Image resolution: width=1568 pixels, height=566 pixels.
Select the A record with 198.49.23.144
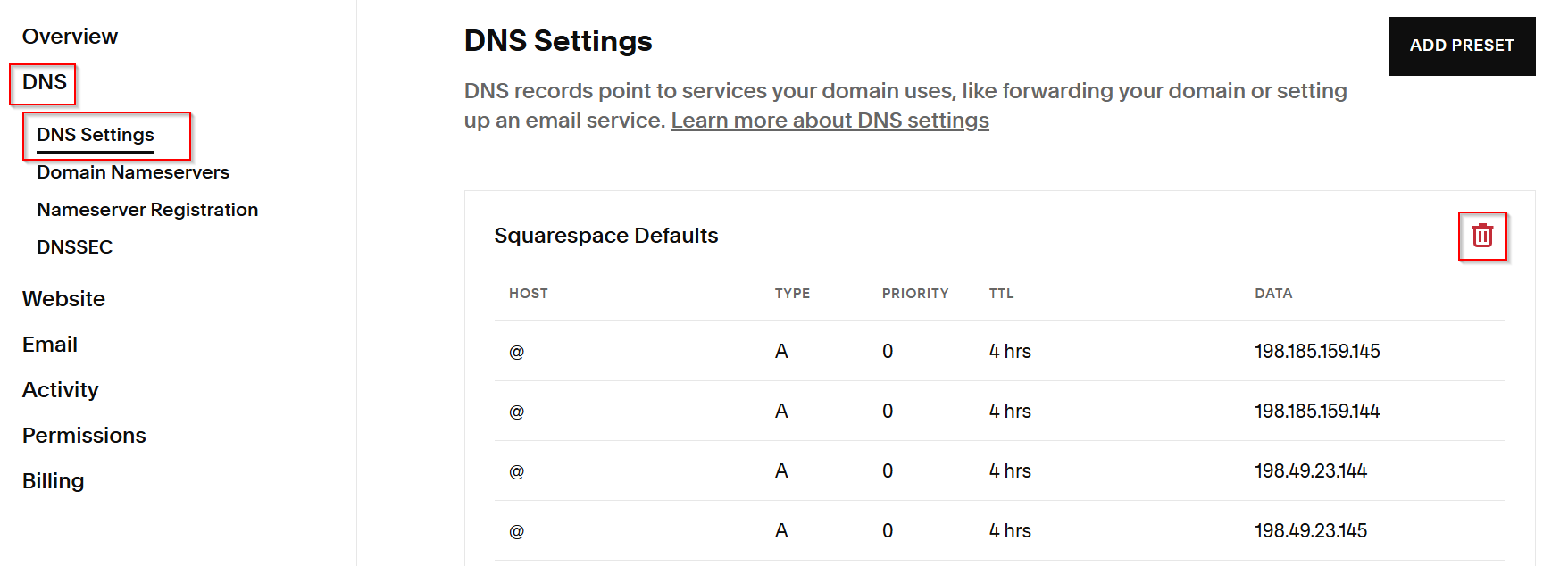point(1310,471)
